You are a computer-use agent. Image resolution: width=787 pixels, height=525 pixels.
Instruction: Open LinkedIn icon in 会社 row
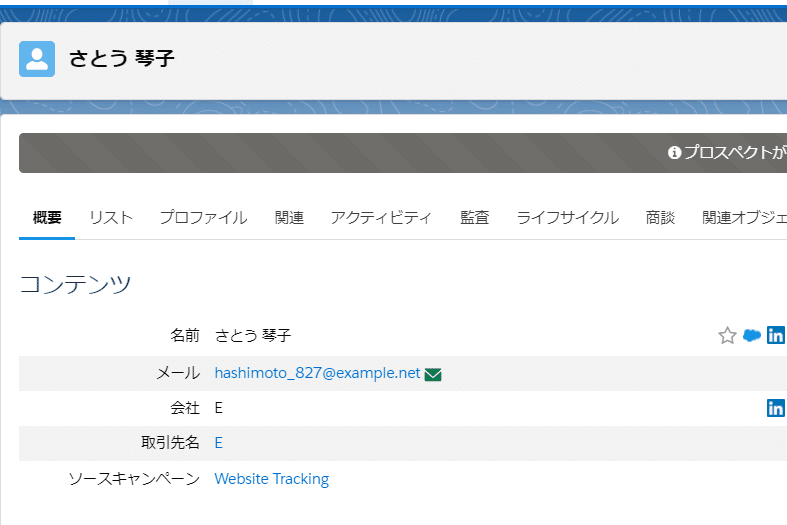tap(775, 408)
